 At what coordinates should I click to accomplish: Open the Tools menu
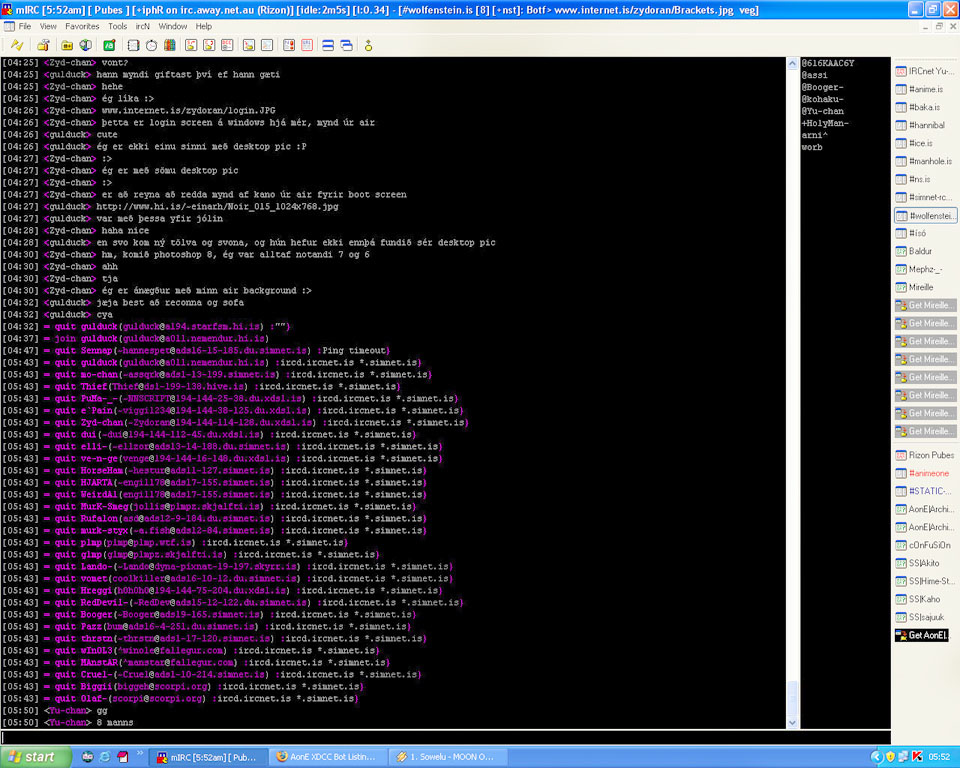click(118, 26)
